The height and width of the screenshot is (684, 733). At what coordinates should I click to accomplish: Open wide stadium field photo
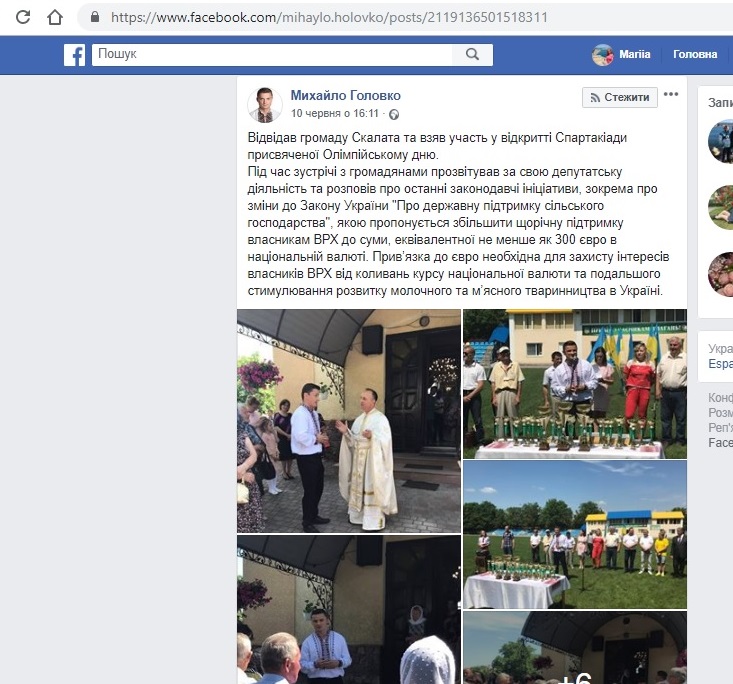point(575,534)
